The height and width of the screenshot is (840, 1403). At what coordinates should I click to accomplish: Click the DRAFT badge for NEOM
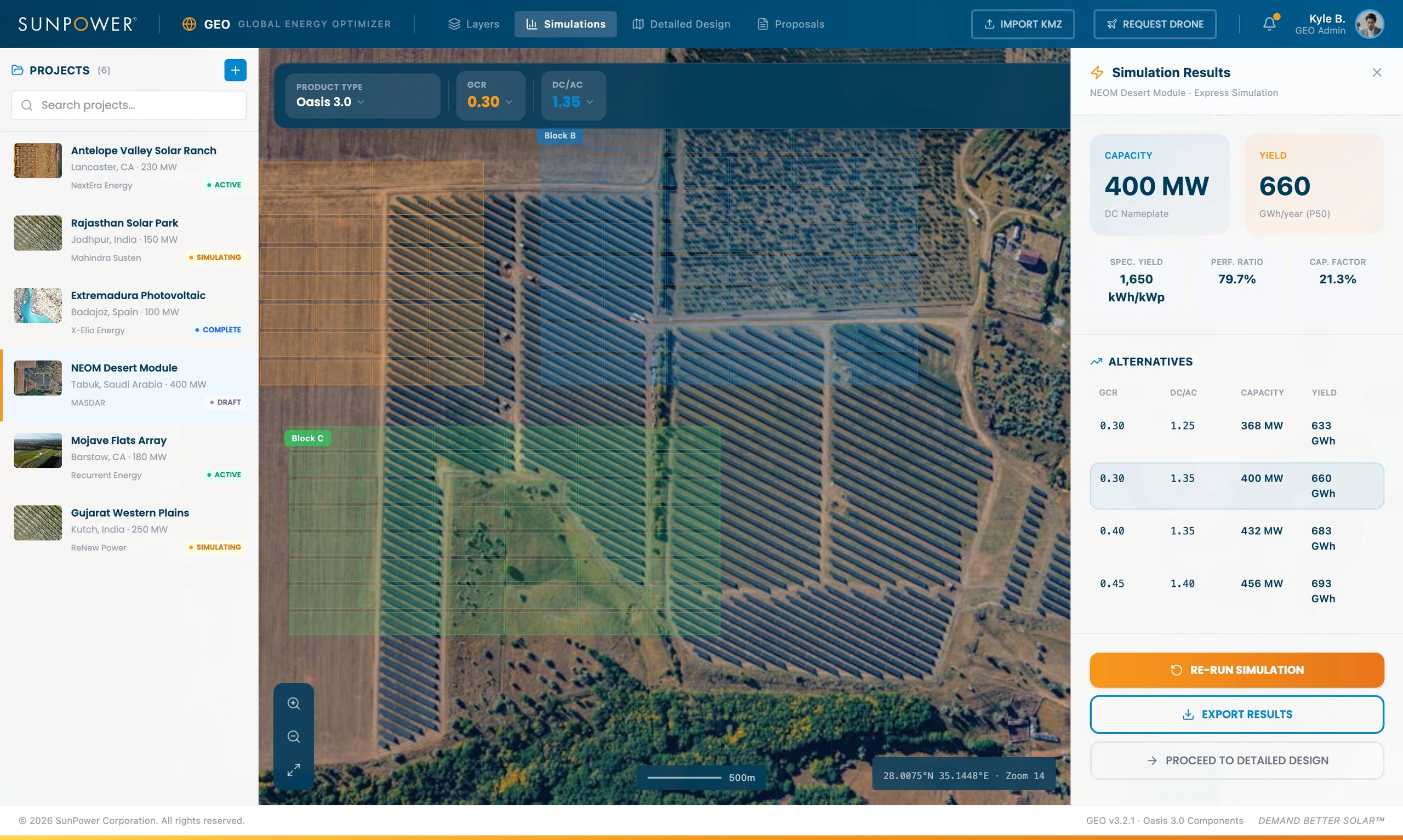[225, 402]
